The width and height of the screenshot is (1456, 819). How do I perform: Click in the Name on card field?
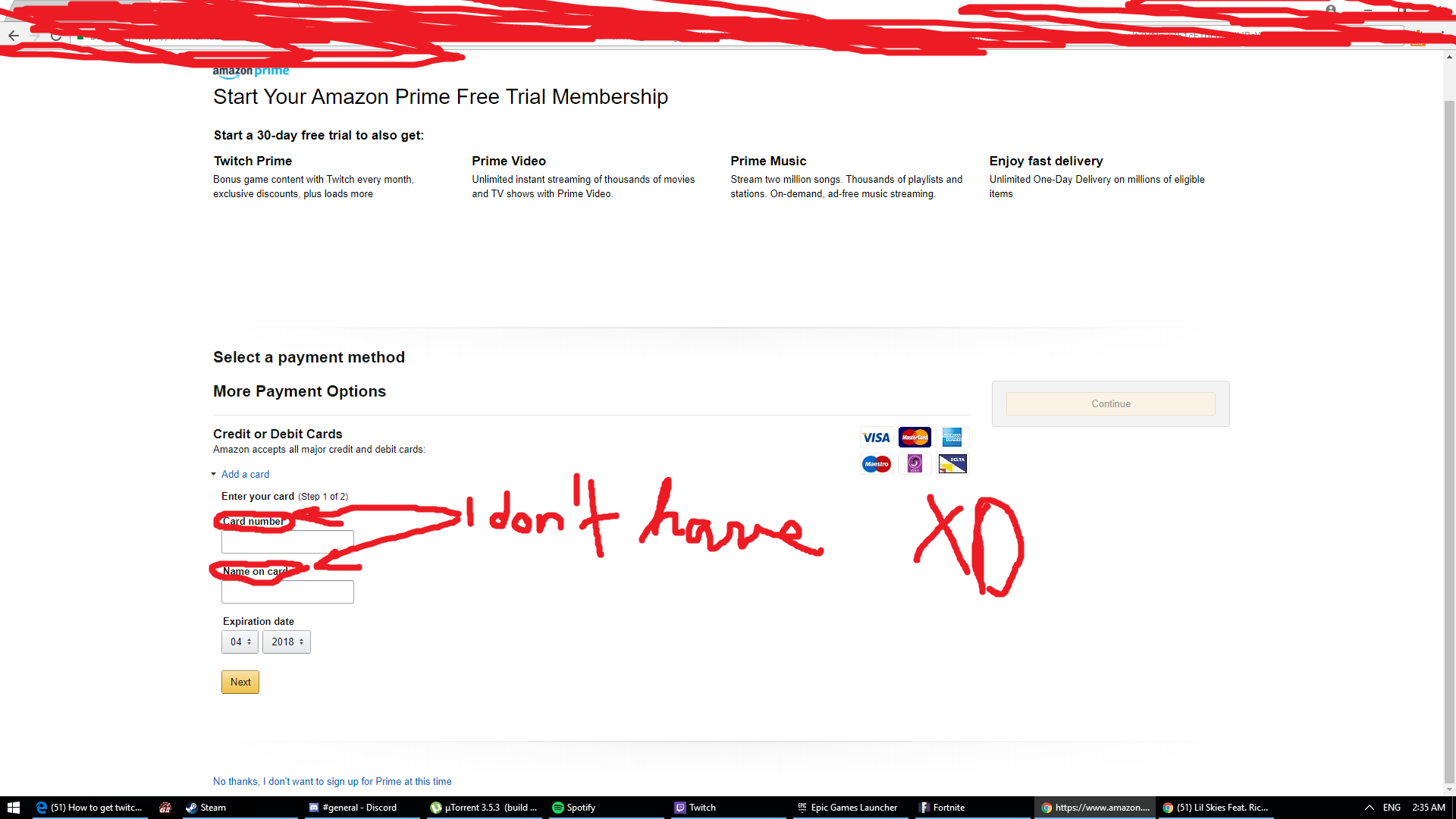(287, 591)
